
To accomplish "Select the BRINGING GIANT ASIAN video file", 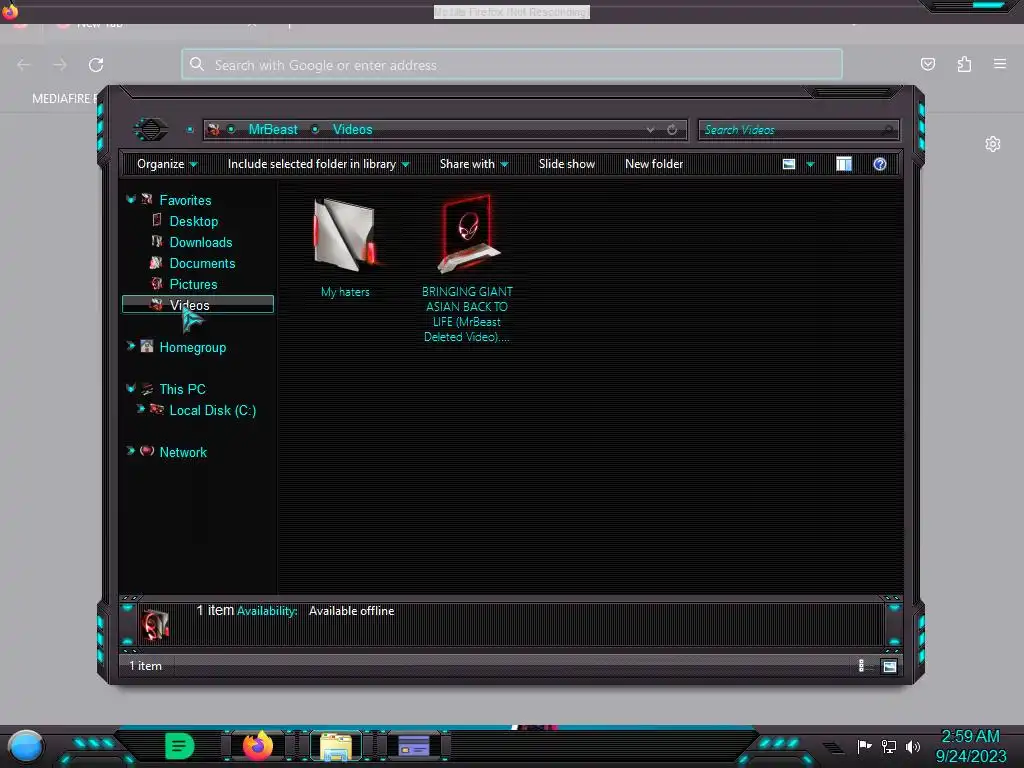I will tap(467, 269).
